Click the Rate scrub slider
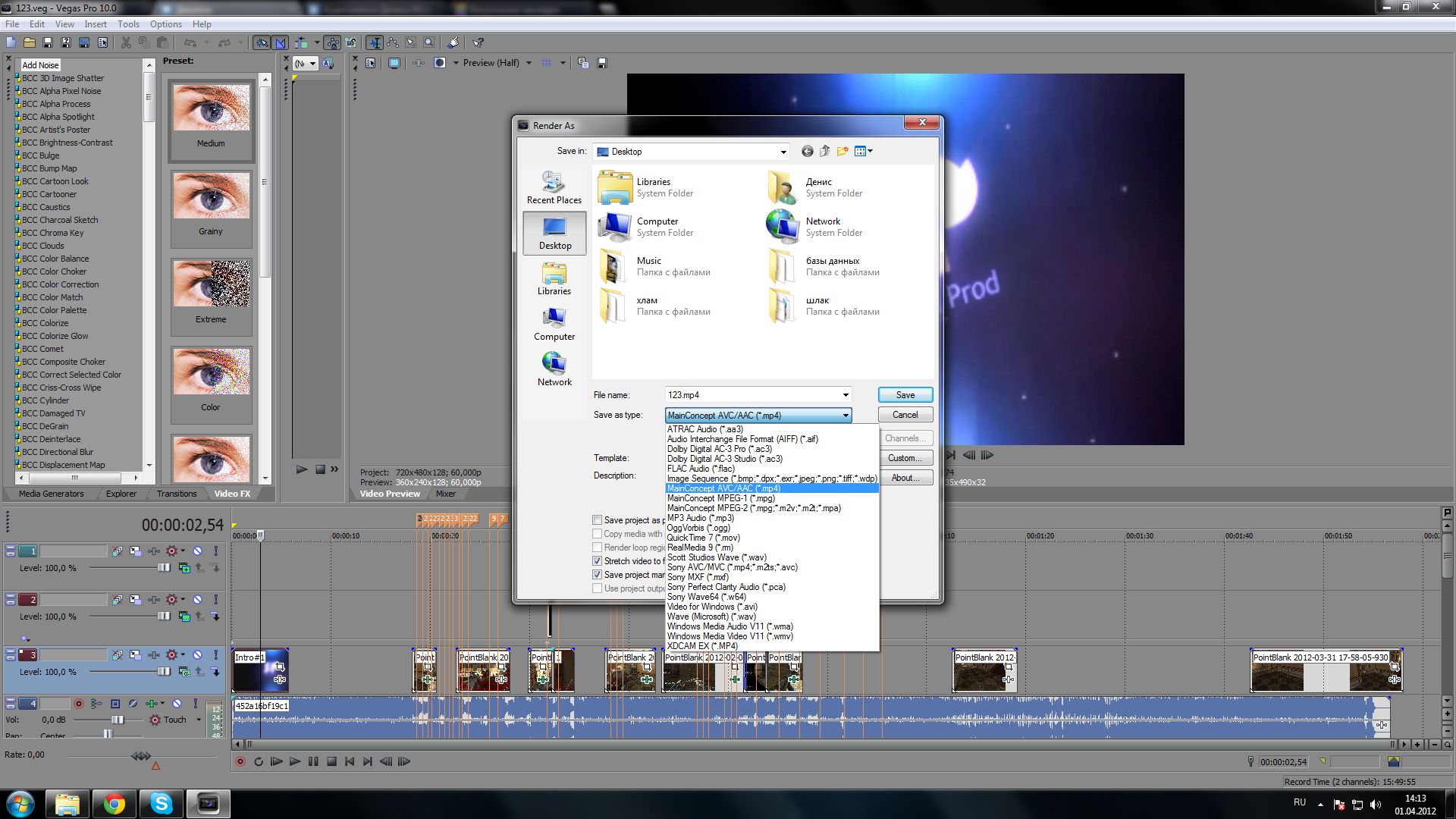 141,756
